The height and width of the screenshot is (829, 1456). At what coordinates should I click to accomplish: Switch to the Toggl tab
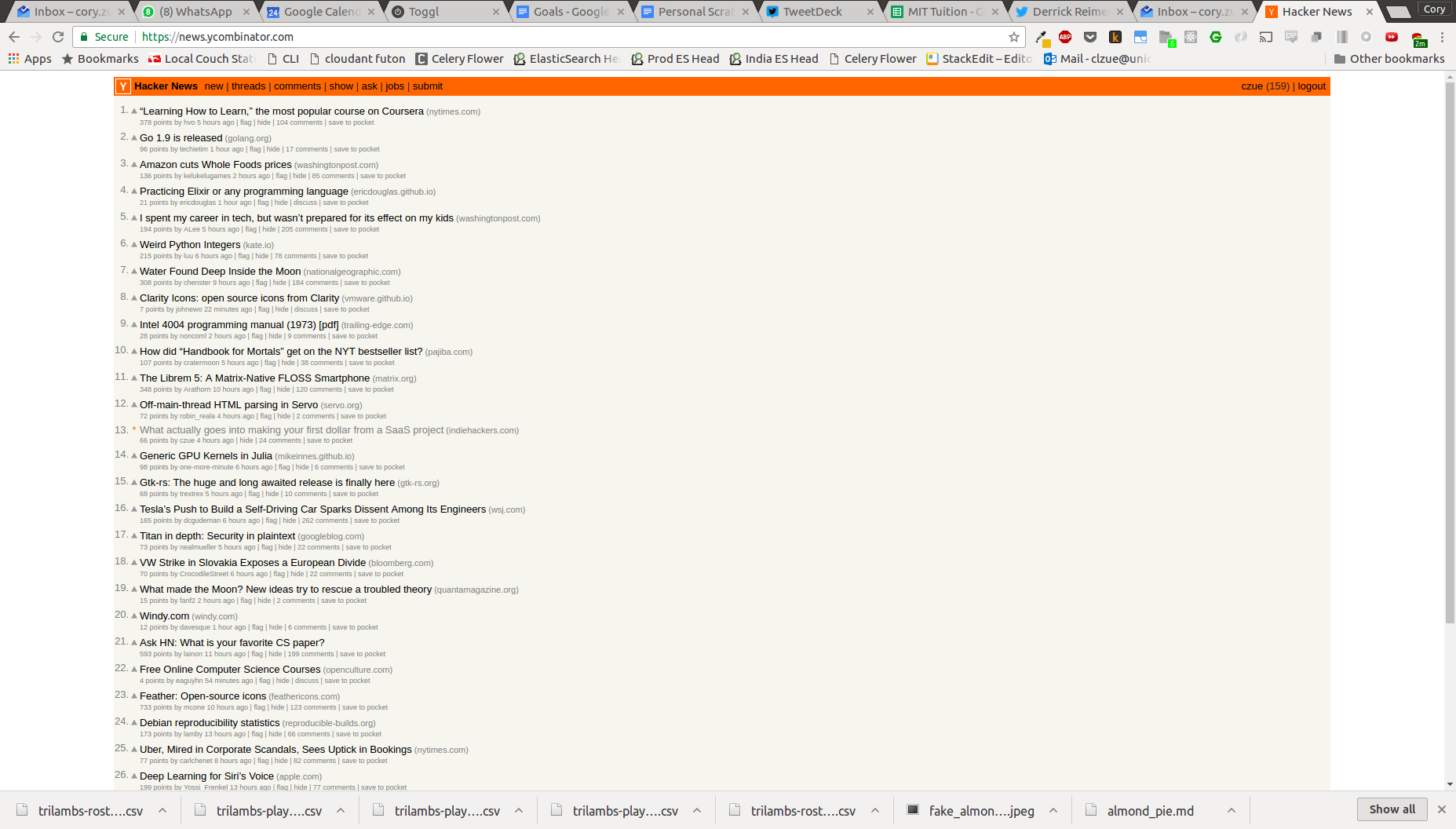(446, 12)
